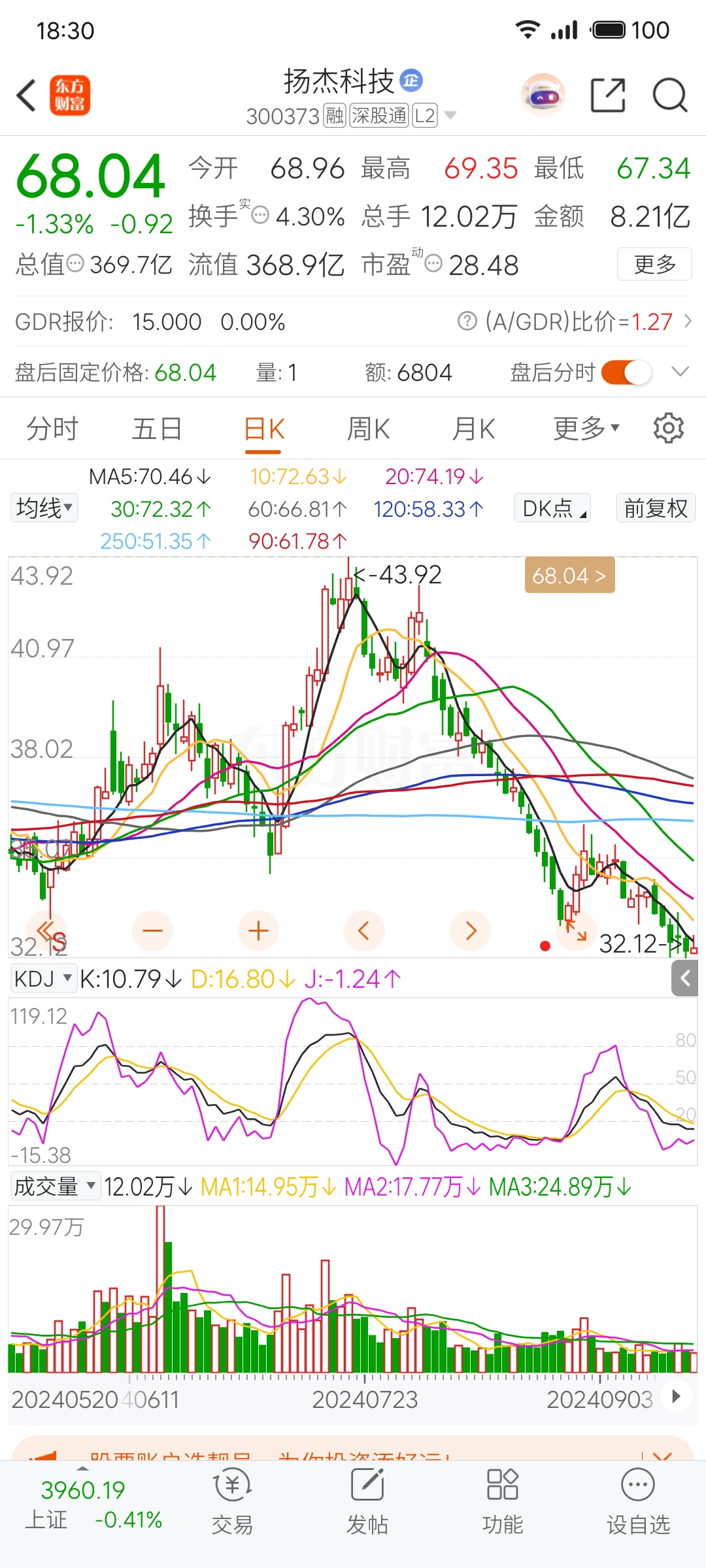Open GDR ratio details chevron
The image size is (706, 1568).
(x=688, y=321)
